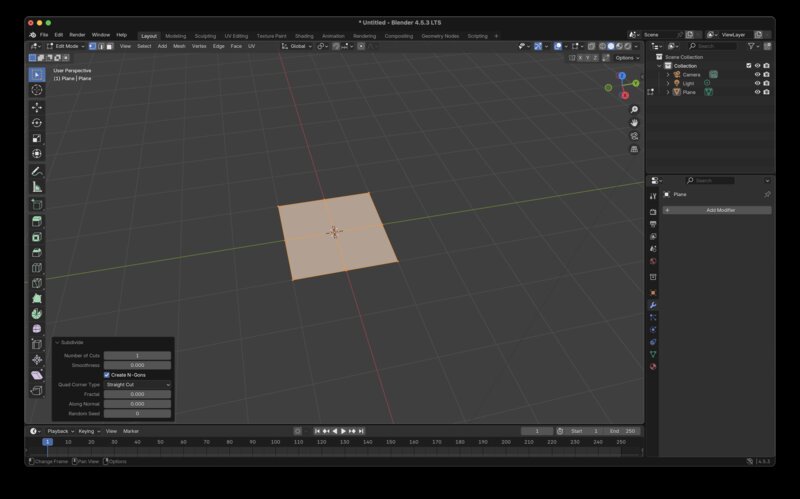Toggle camera view gizmo icon
This screenshot has width=800, height=499.
634,136
